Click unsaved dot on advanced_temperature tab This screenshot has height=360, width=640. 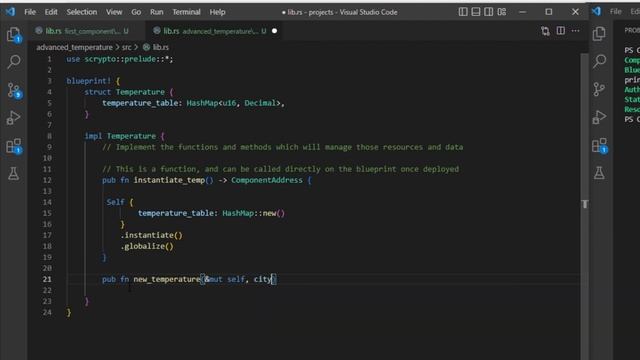[274, 31]
